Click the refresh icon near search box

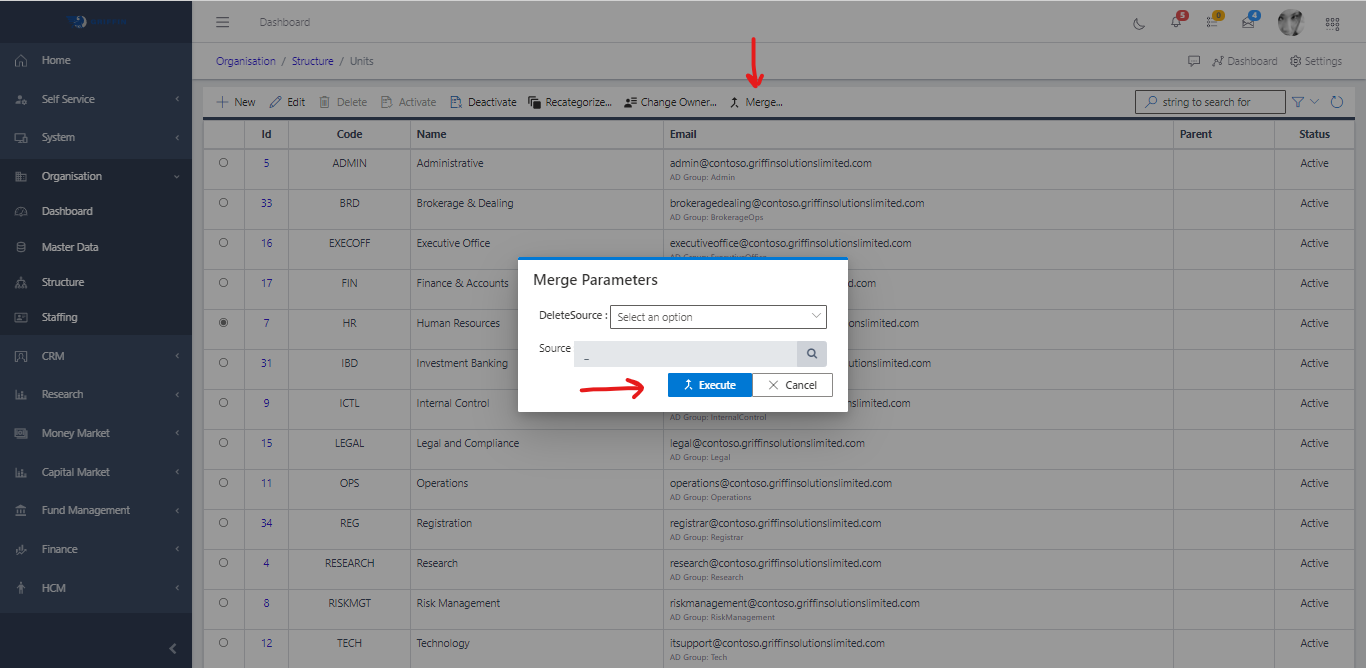click(1337, 102)
